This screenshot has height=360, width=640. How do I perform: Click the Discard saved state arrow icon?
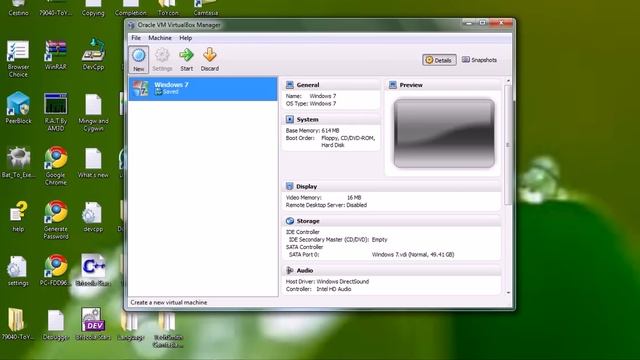pyautogui.click(x=210, y=55)
